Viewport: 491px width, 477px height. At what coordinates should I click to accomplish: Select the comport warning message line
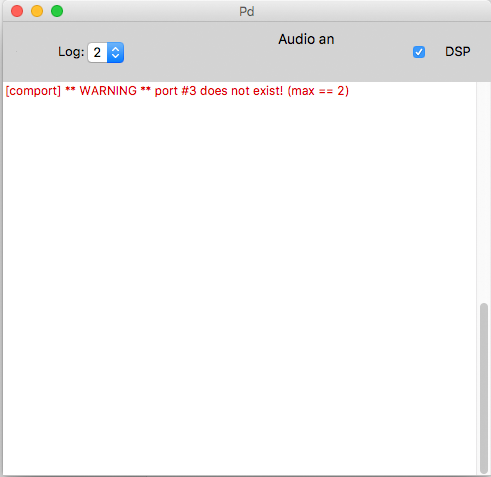(177, 91)
